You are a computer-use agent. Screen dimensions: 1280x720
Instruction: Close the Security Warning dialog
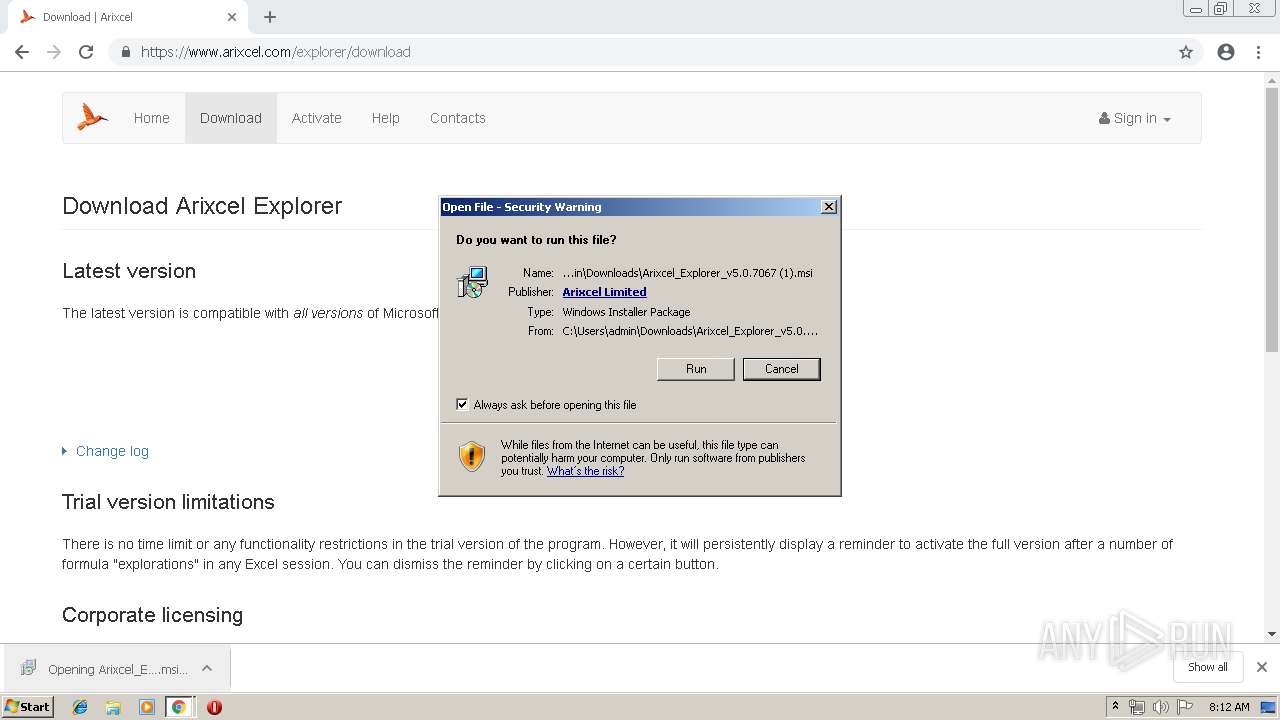(829, 207)
